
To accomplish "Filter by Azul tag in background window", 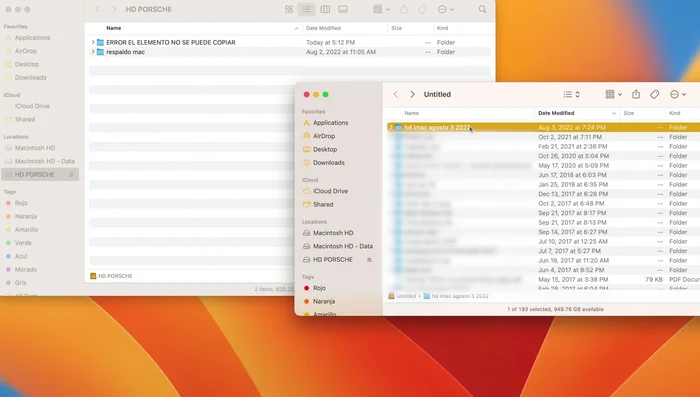I will pyautogui.click(x=21, y=256).
